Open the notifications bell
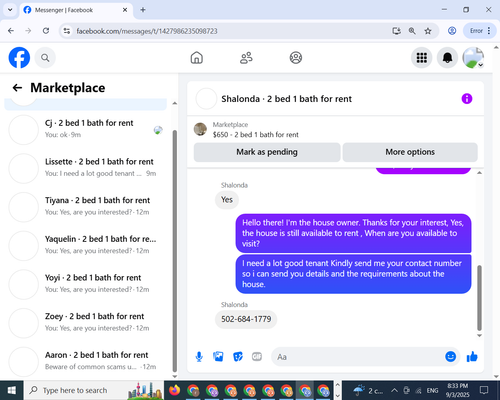Viewport: 500px width, 400px height. (447, 58)
